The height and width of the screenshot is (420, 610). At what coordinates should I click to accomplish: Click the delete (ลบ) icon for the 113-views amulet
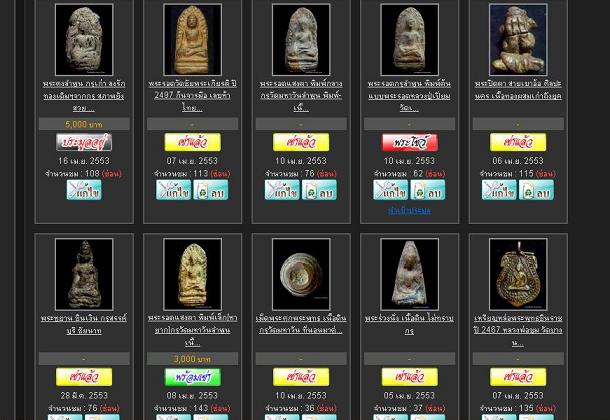point(211,190)
